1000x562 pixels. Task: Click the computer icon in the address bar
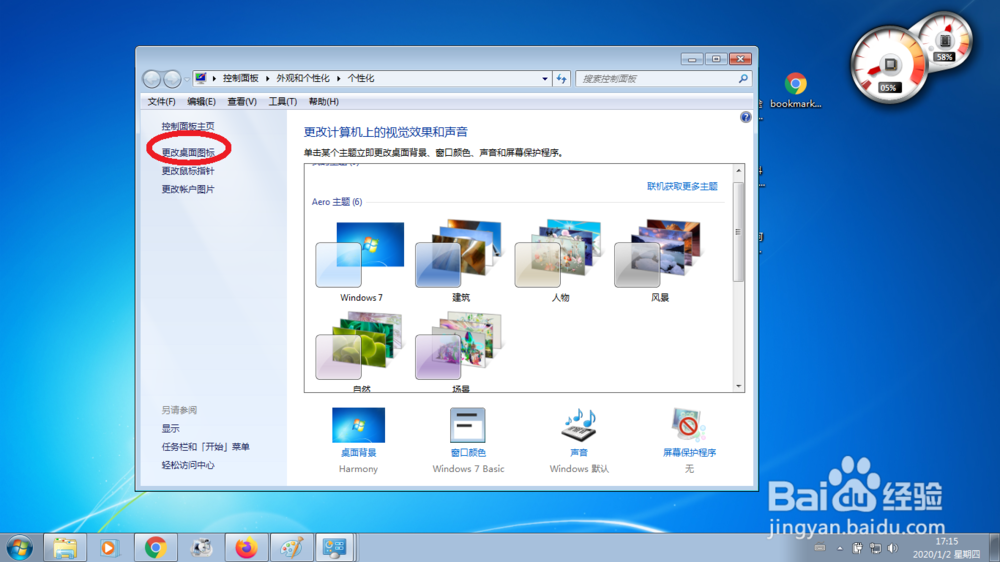click(201, 78)
